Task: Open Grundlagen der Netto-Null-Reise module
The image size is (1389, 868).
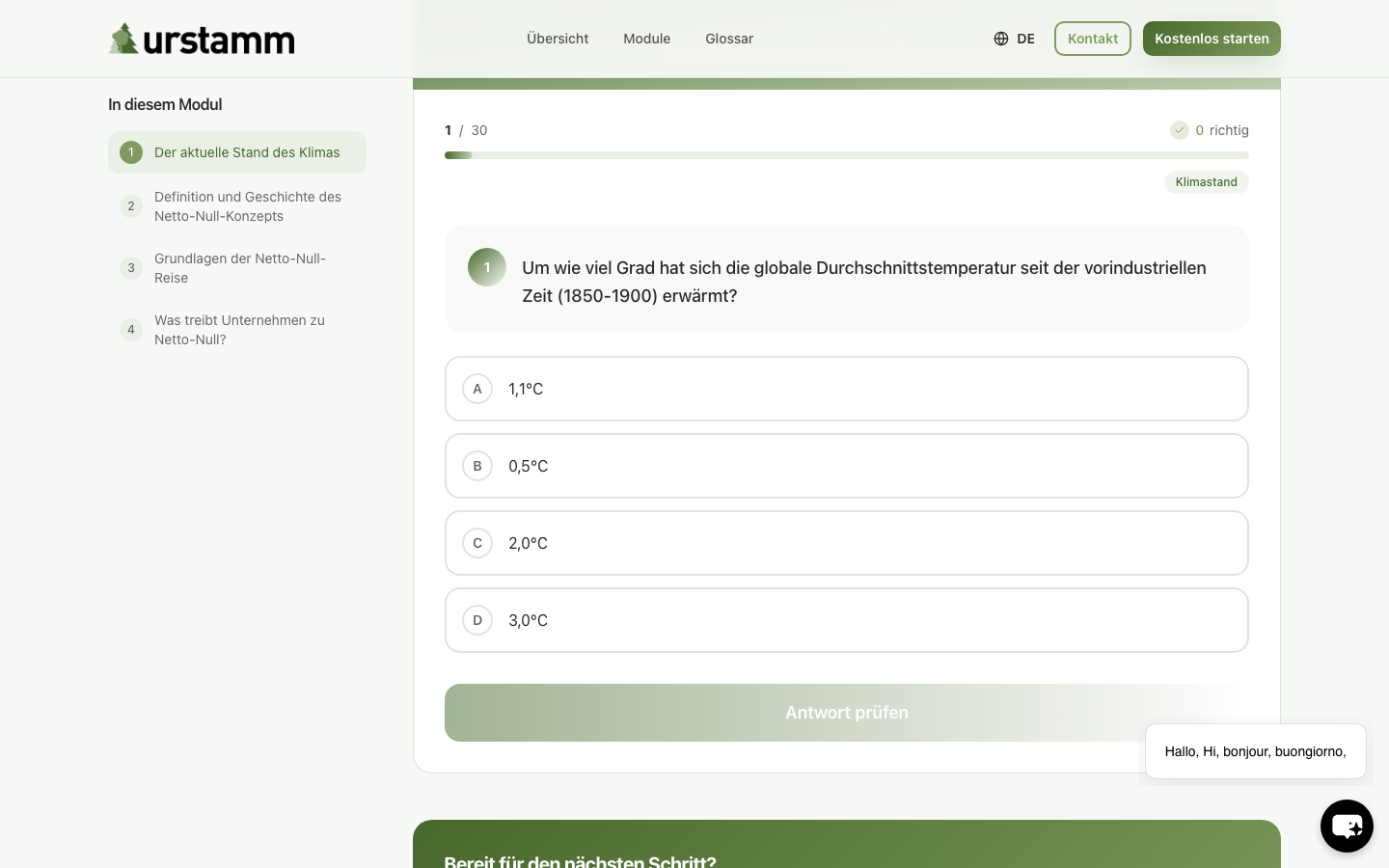Action: [x=237, y=268]
